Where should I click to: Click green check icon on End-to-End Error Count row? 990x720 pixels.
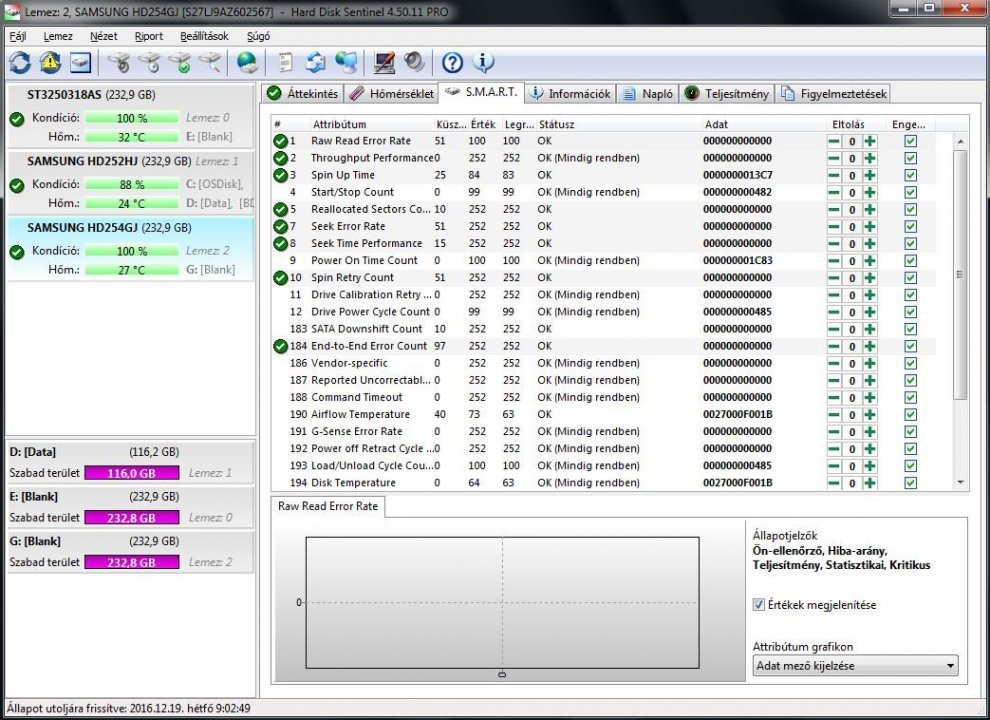pyautogui.click(x=280, y=346)
